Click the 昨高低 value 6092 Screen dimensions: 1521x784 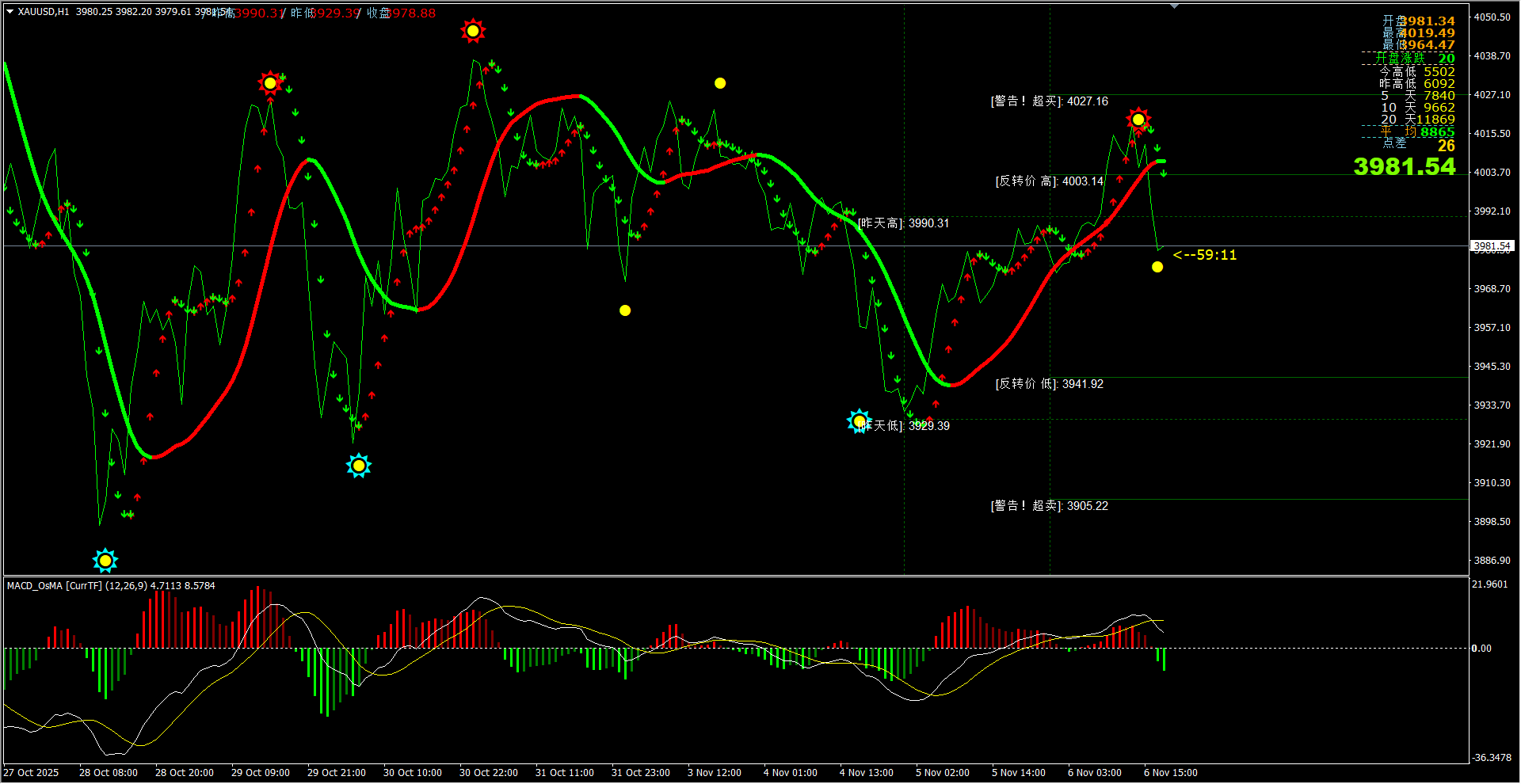click(1439, 84)
